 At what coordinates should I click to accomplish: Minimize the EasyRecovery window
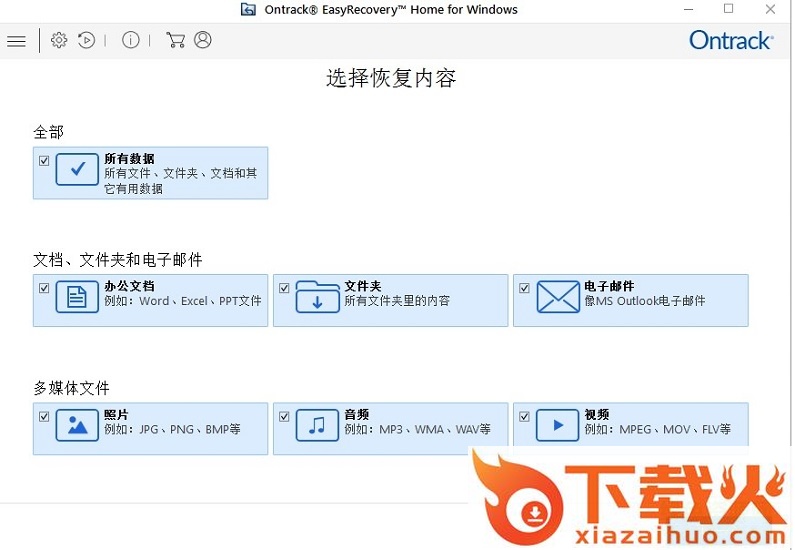(x=688, y=10)
